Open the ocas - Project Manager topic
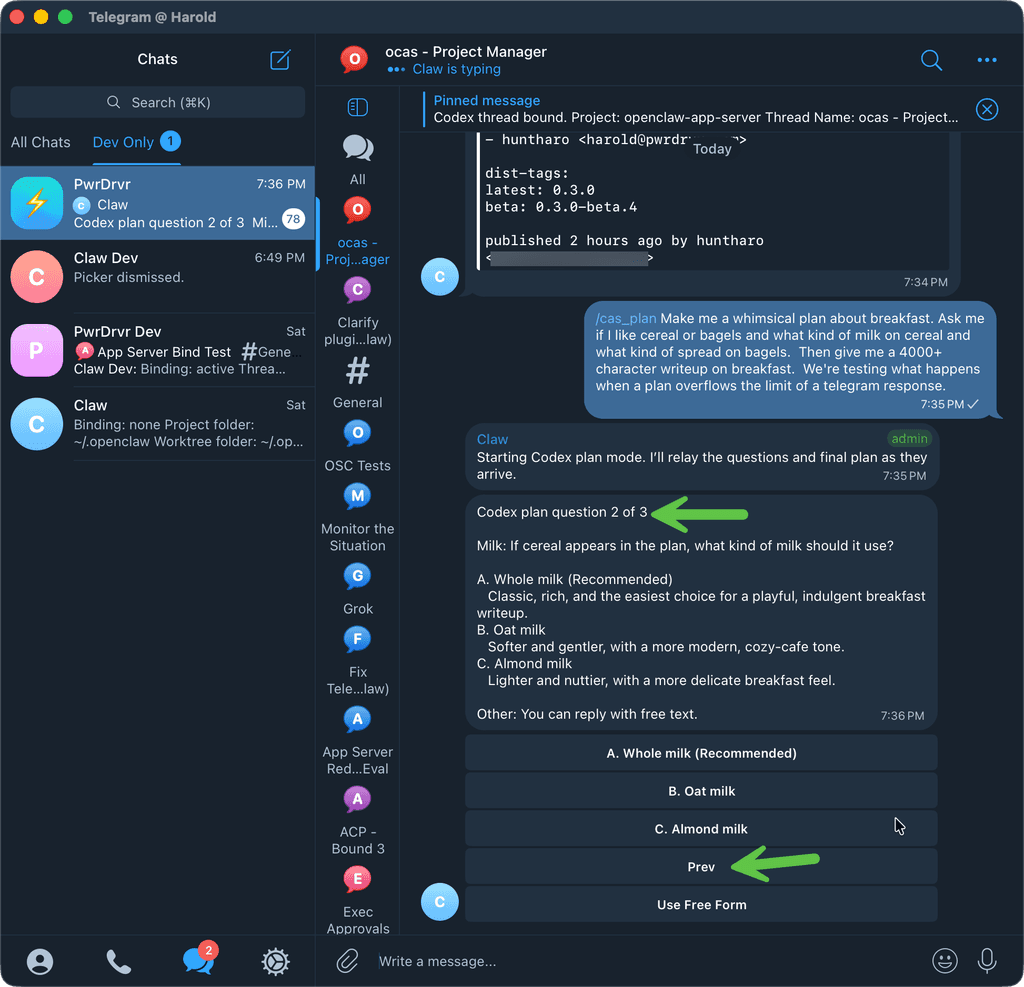Viewport: 1024px width, 987px height. click(357, 231)
